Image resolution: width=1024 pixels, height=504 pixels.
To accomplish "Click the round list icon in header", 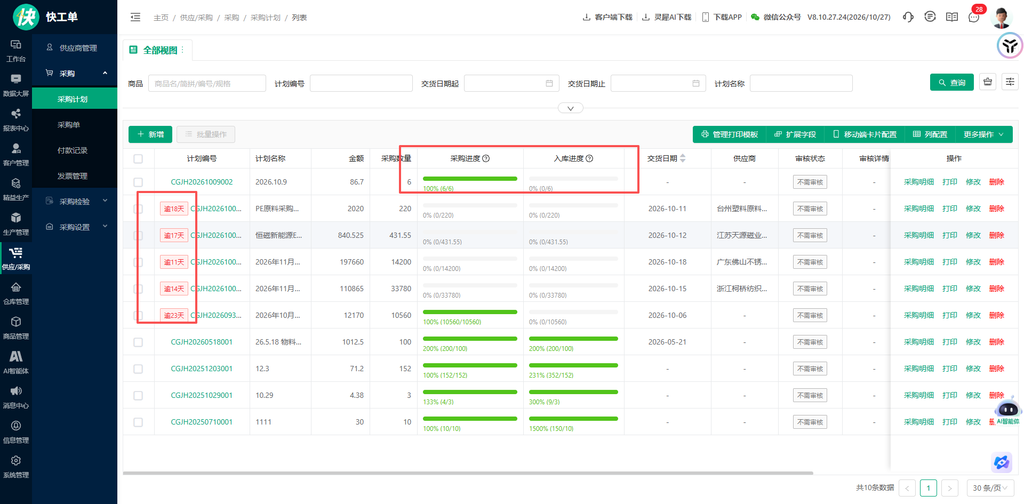I will 930,17.
